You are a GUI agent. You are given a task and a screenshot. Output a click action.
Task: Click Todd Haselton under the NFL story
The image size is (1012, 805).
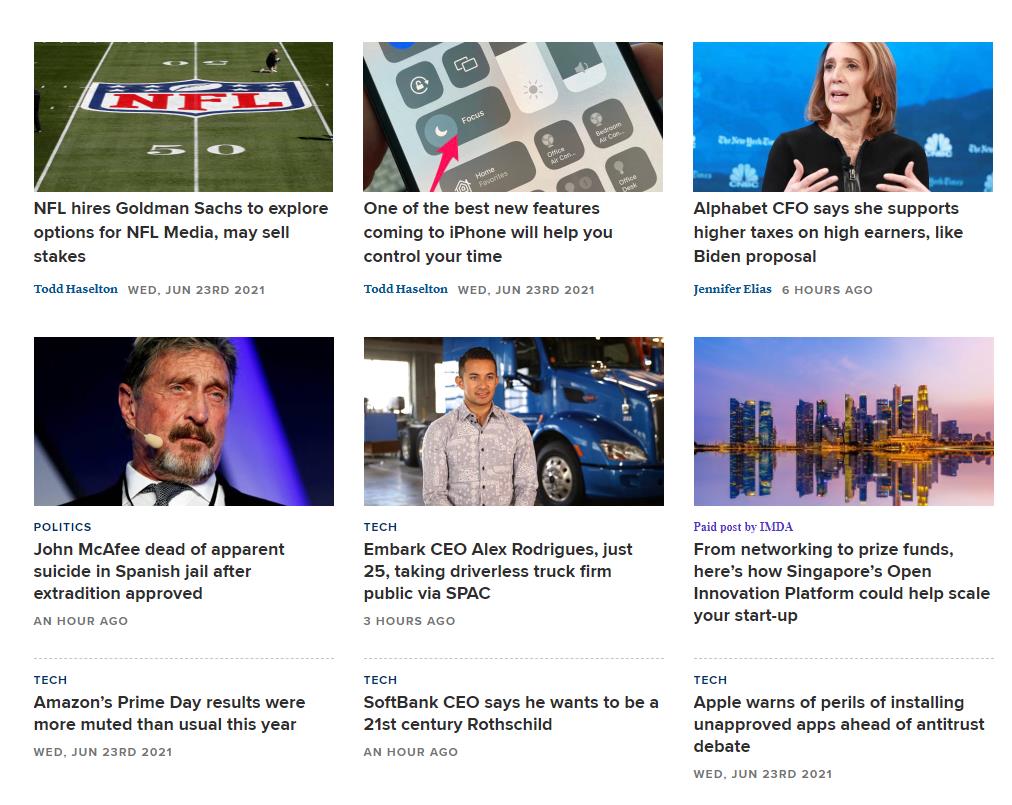point(76,289)
